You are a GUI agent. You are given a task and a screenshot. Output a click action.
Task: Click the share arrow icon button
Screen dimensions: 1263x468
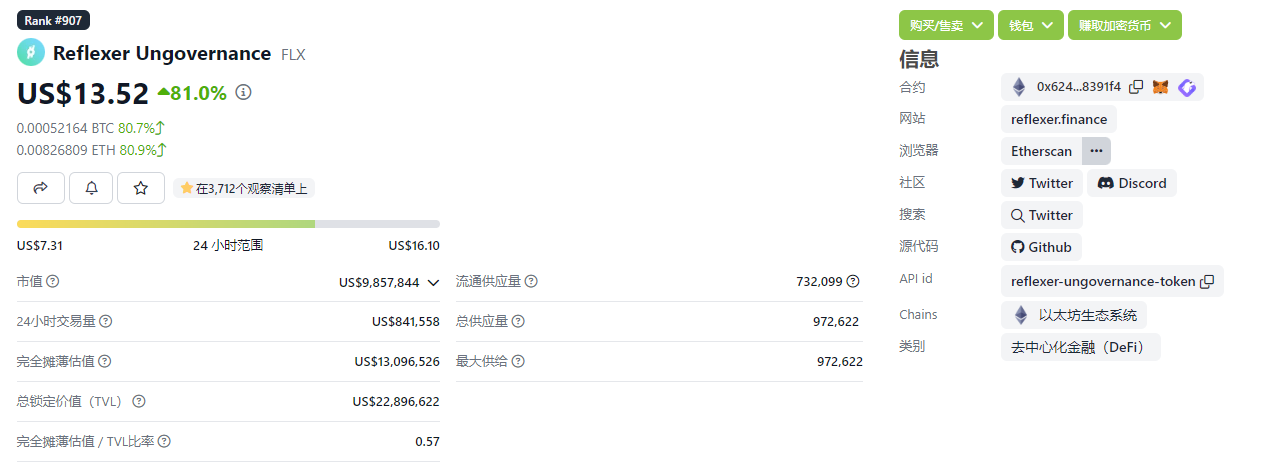(x=41, y=187)
